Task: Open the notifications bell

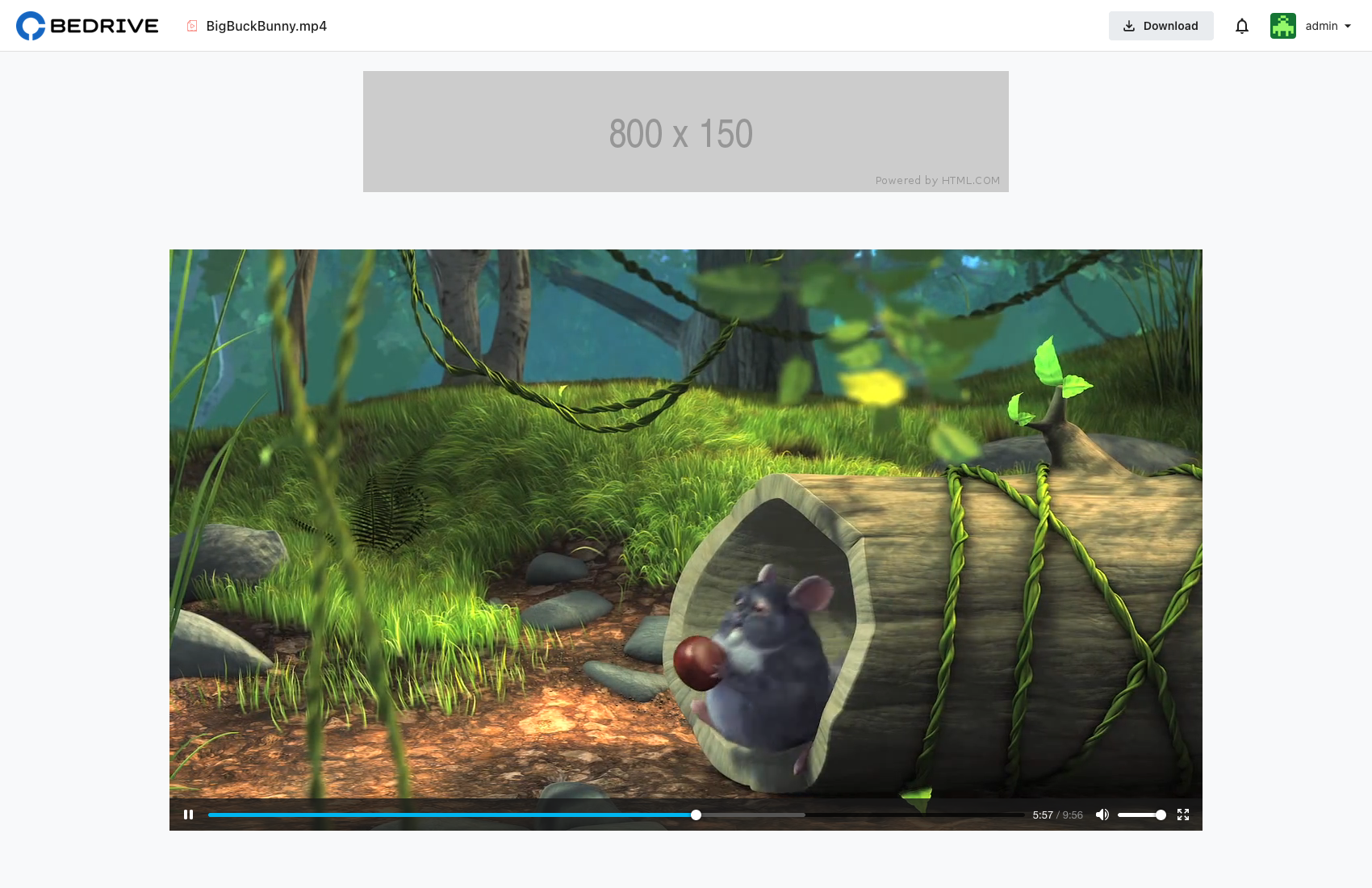Action: 1242,26
